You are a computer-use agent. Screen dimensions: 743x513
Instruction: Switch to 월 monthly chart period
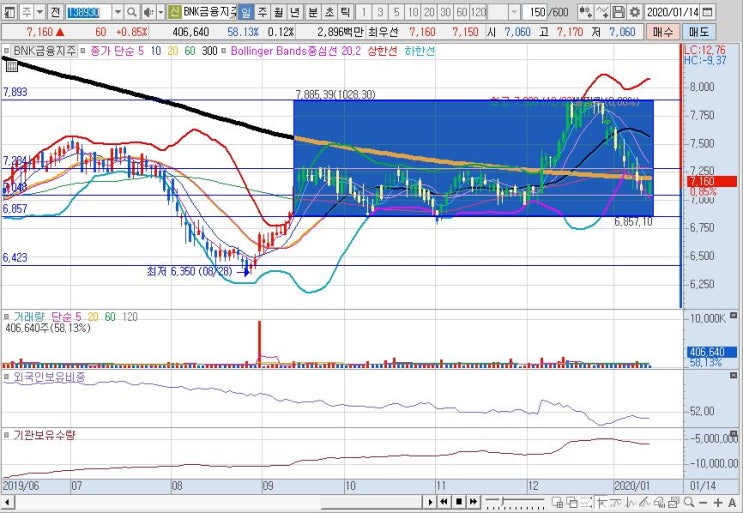coord(279,12)
